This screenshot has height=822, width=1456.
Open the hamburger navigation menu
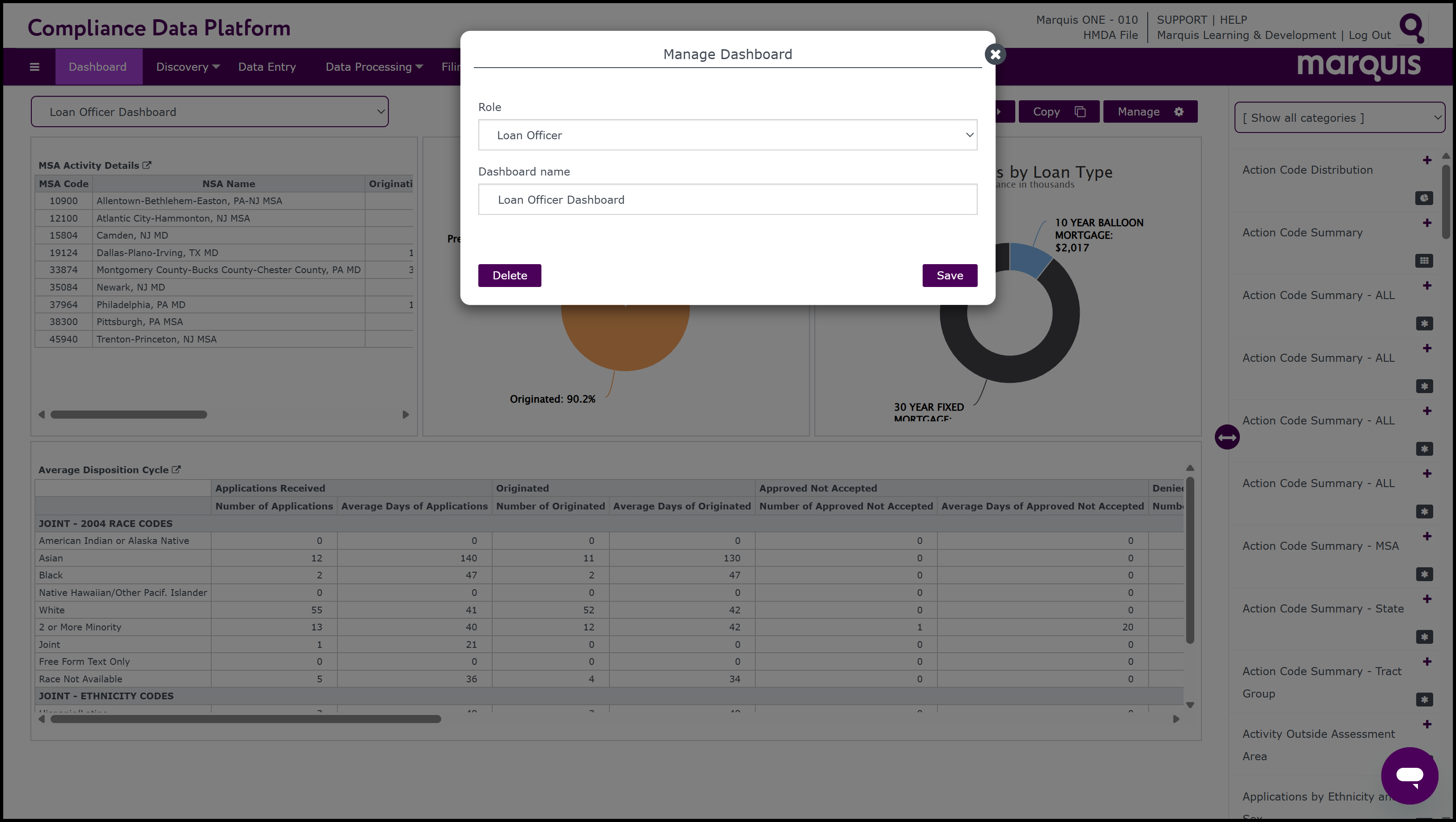tap(34, 67)
